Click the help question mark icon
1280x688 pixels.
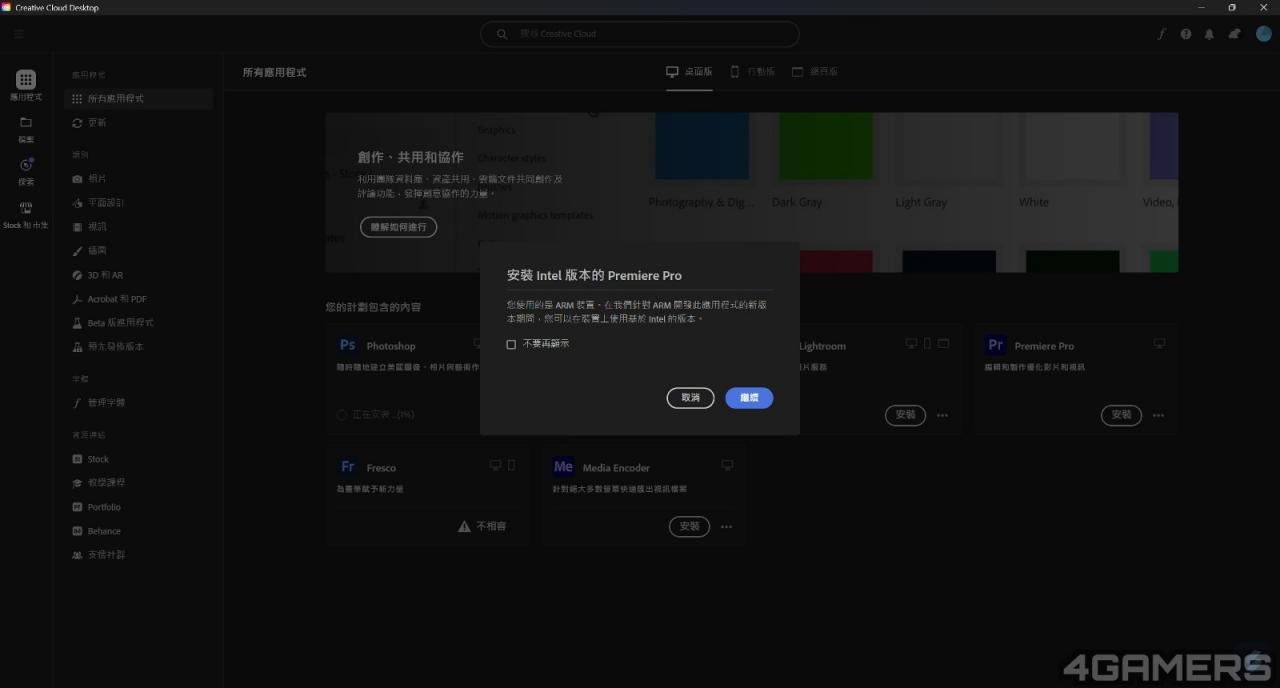click(x=1186, y=34)
